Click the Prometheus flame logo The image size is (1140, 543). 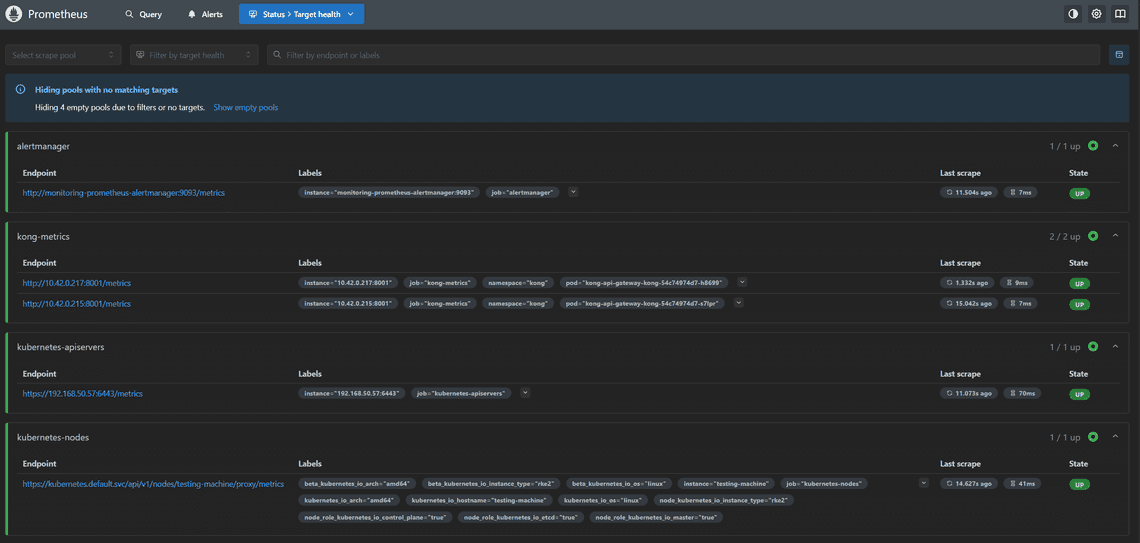tap(14, 15)
